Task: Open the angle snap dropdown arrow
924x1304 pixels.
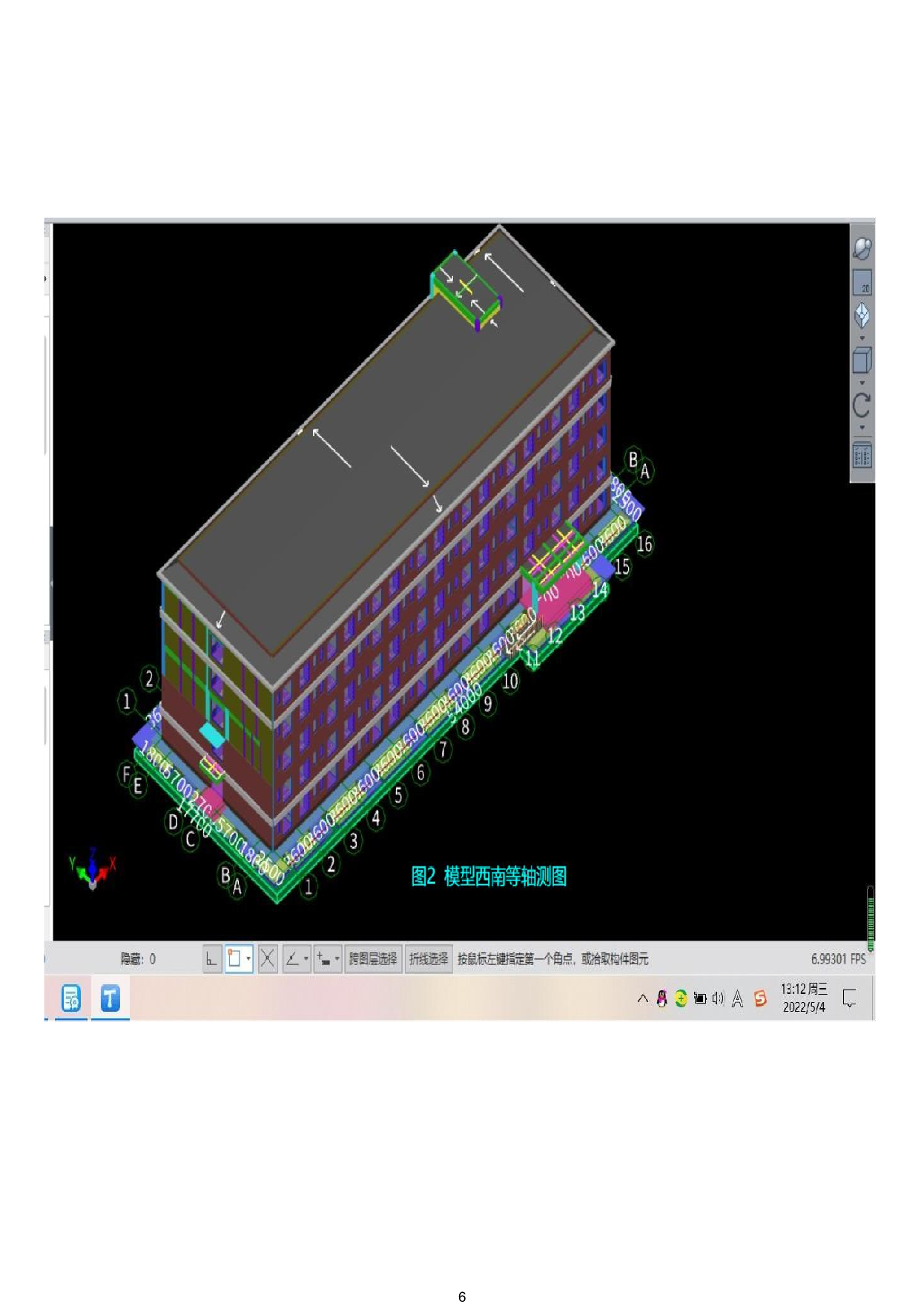Action: click(x=306, y=958)
